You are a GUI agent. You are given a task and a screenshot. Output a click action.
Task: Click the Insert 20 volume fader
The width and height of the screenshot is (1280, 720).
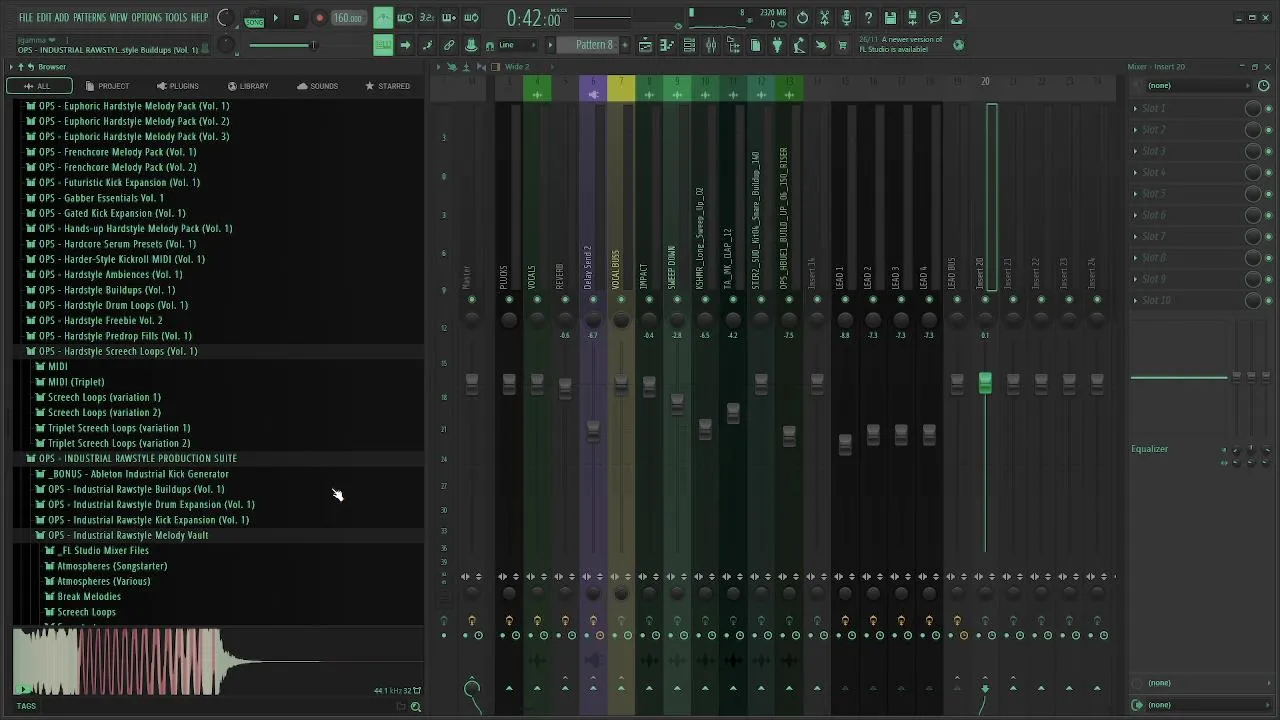(985, 382)
